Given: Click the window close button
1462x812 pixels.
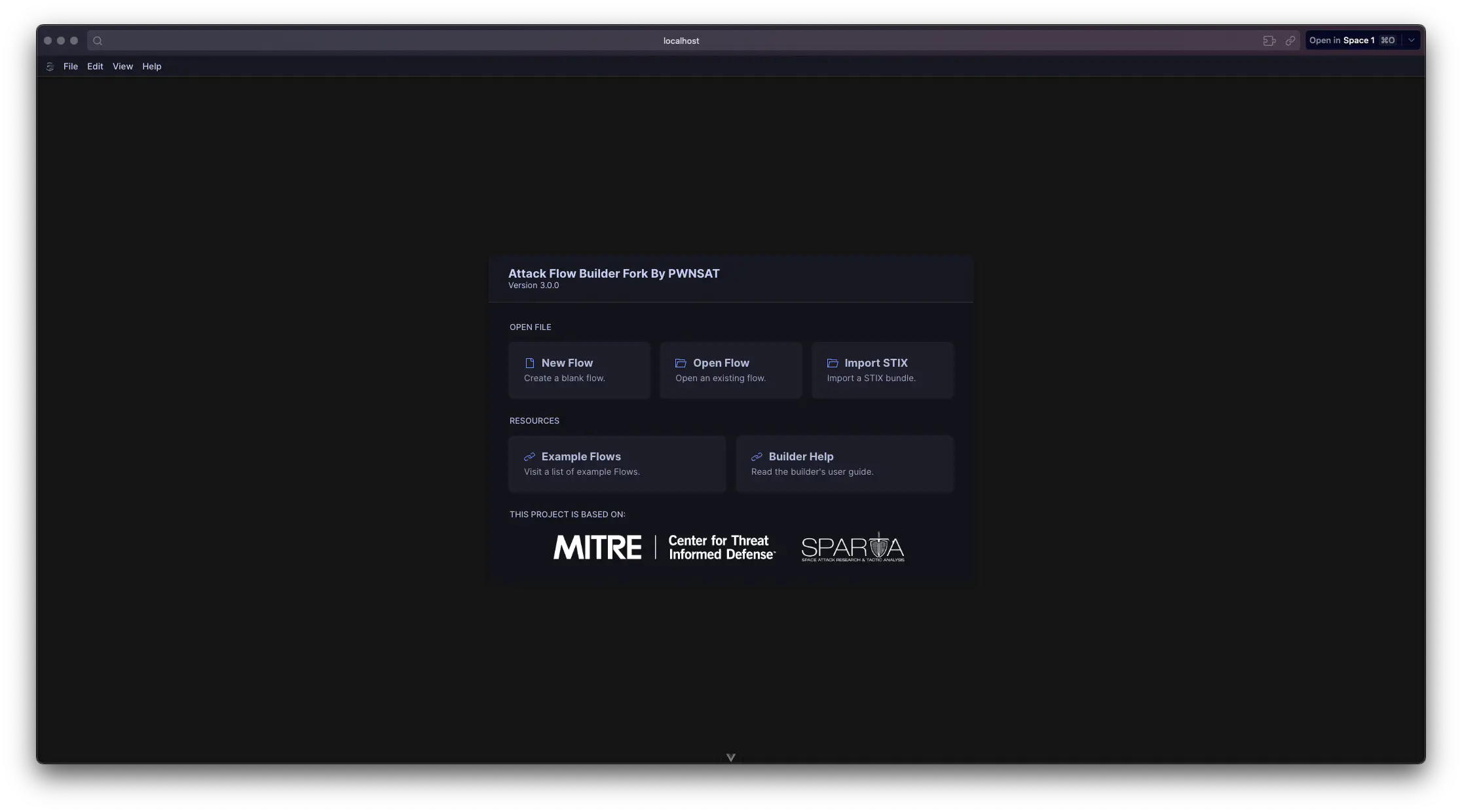Looking at the screenshot, I should point(48,41).
